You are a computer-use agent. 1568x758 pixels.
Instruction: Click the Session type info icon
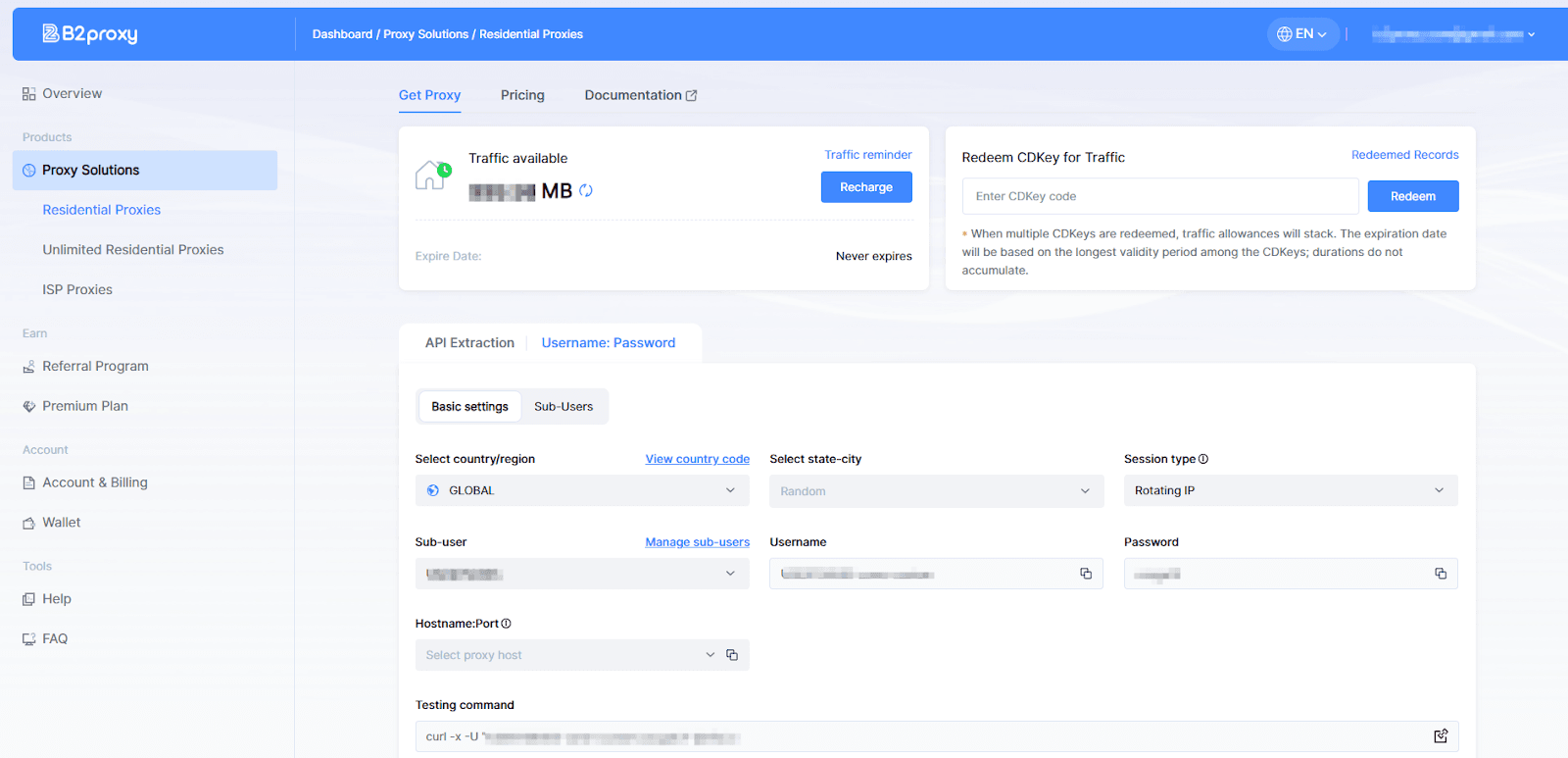(1203, 459)
